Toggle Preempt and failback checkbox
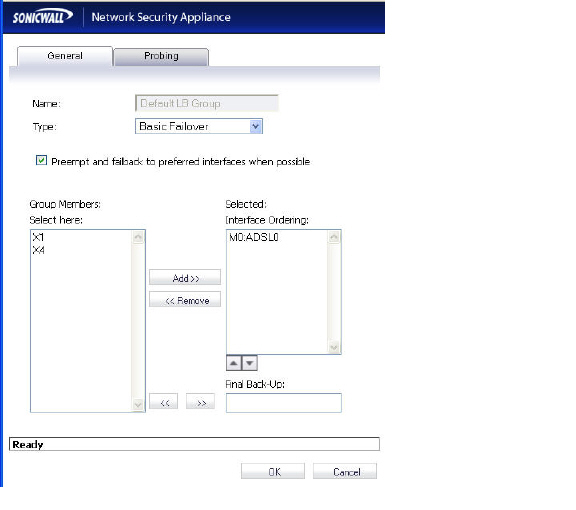The width and height of the screenshot is (576, 510). (x=41, y=161)
